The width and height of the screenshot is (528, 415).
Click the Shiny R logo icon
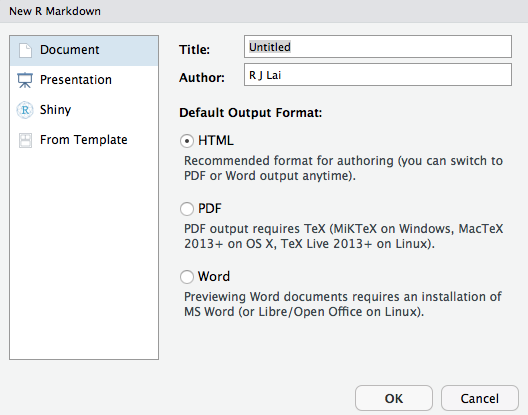coord(25,110)
